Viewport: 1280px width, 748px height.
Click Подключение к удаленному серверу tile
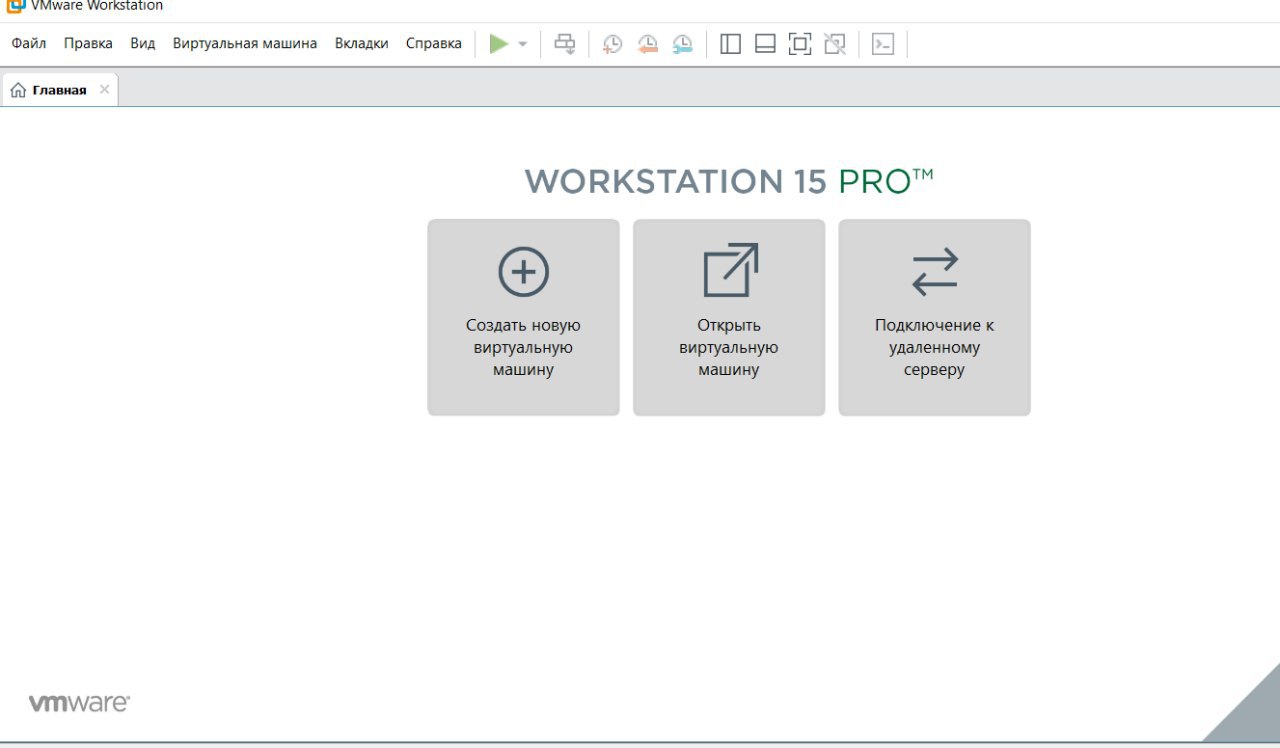coord(934,317)
